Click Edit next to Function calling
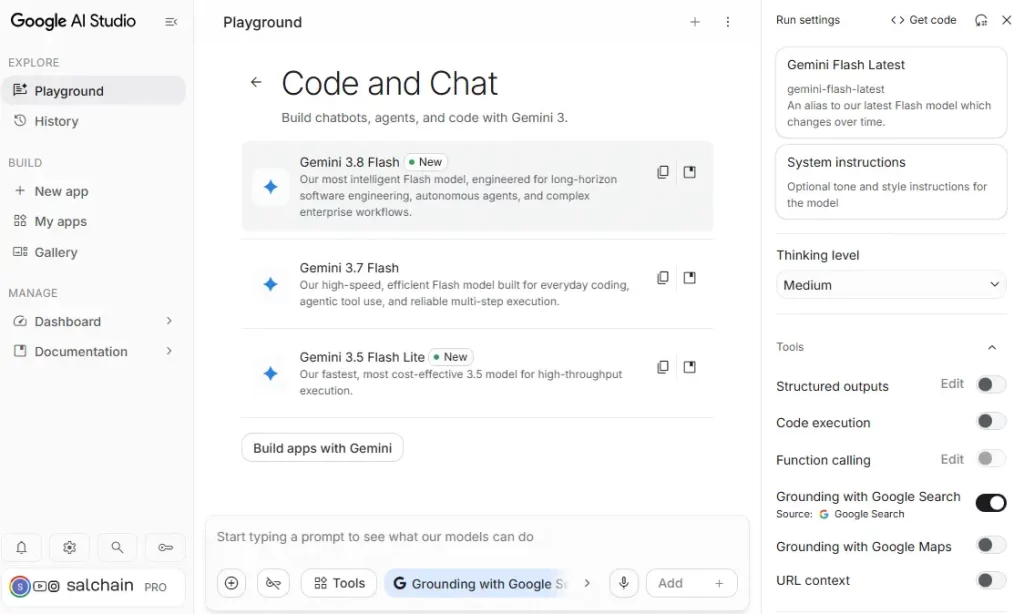Image resolution: width=1024 pixels, height=614 pixels. click(952, 460)
